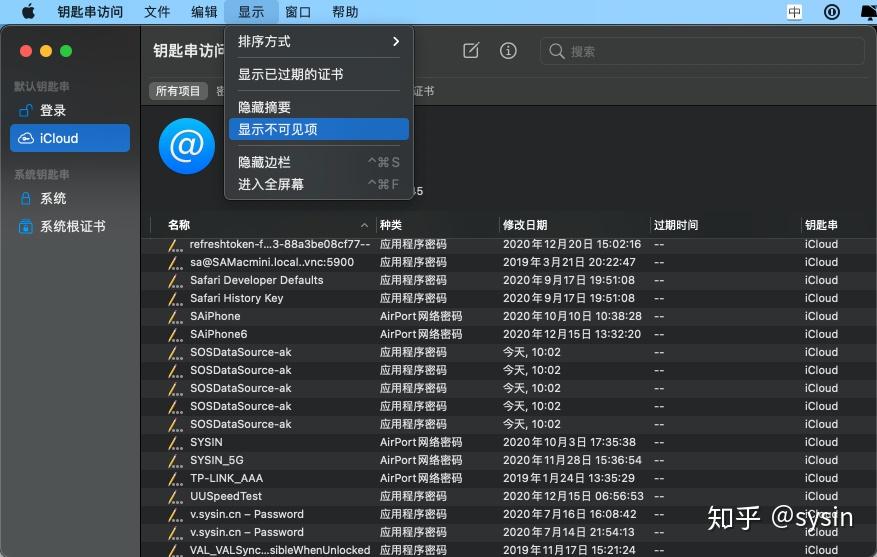Choose 进入全屏幕 menu entry
877x557 pixels.
pyautogui.click(x=319, y=184)
